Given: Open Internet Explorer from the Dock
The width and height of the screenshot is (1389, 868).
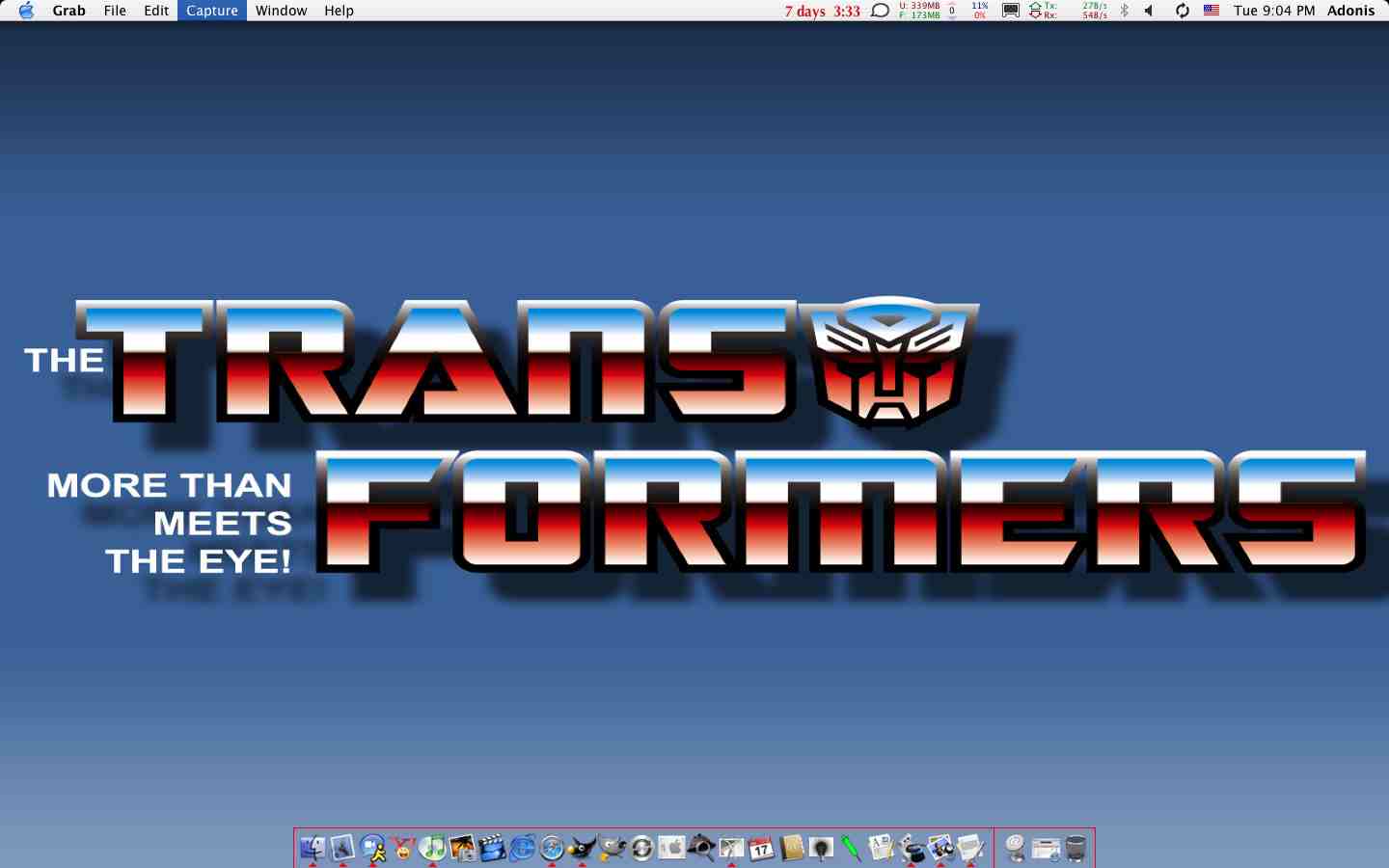Looking at the screenshot, I should click(522, 848).
